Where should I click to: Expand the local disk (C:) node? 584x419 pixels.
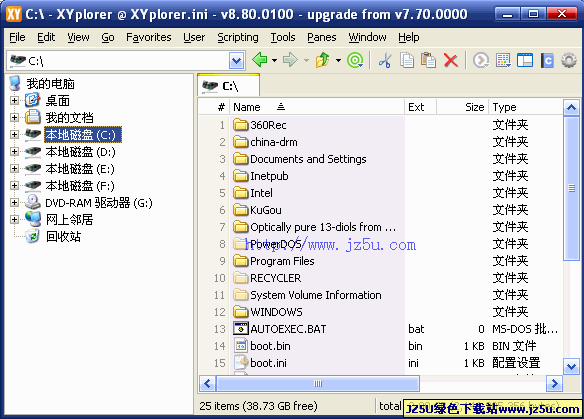14,134
